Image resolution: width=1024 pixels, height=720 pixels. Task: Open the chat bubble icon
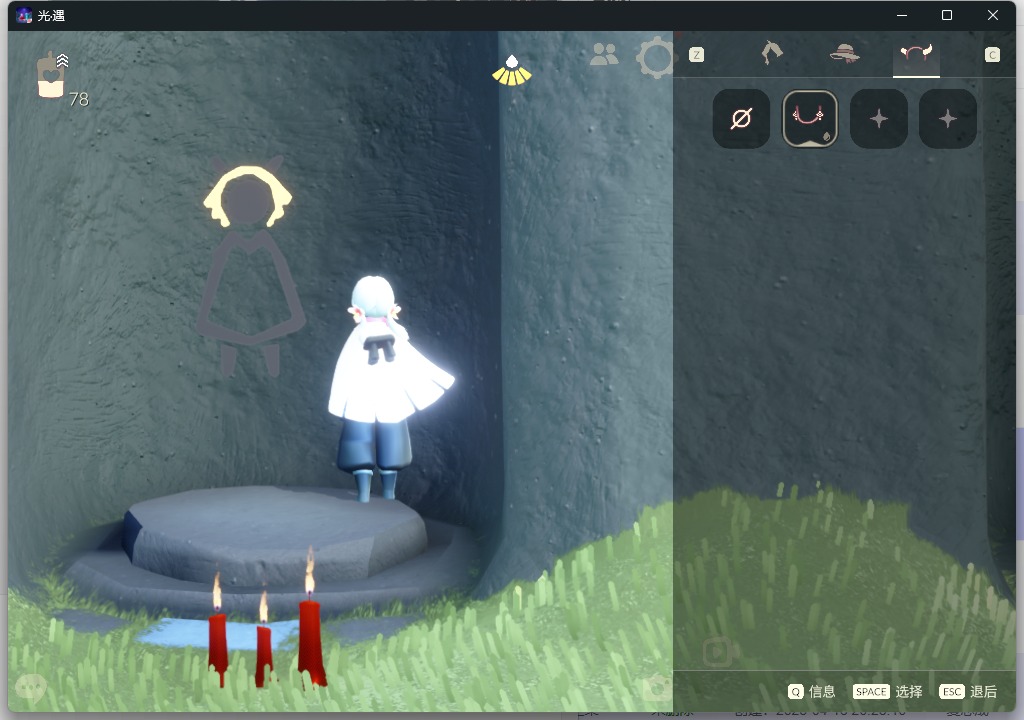point(30,687)
